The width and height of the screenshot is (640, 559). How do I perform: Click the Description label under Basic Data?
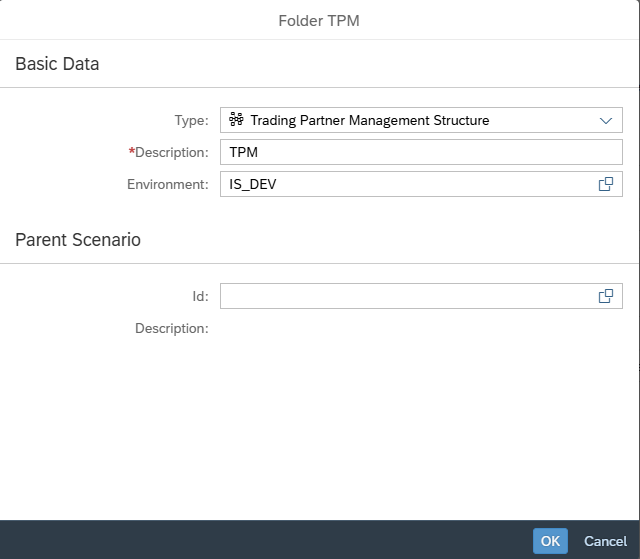(x=172, y=152)
